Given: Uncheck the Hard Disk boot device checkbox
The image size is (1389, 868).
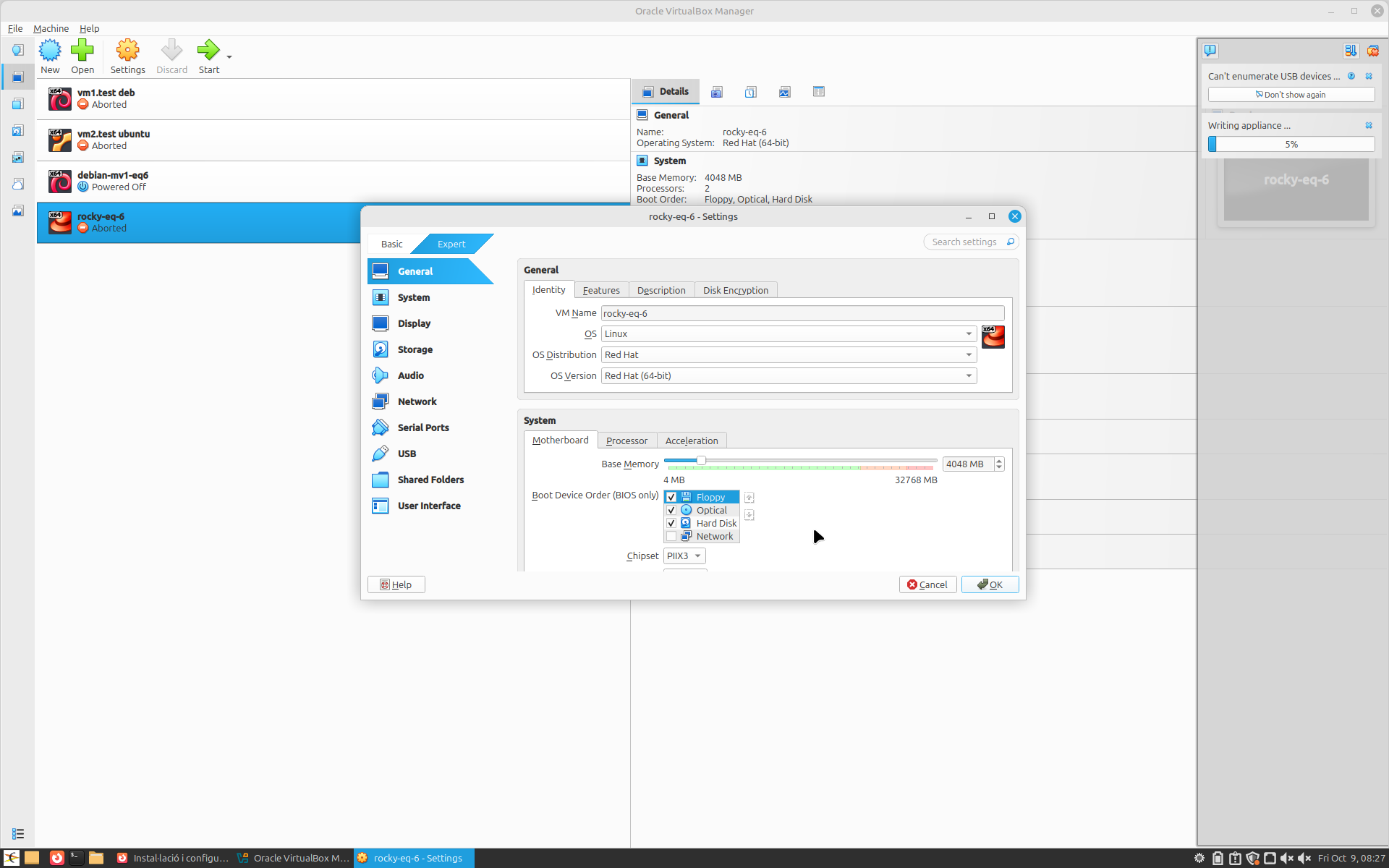Looking at the screenshot, I should pyautogui.click(x=671, y=523).
